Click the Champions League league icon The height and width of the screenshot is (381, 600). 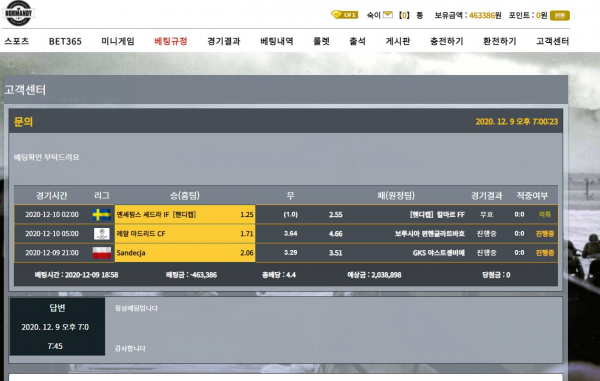pos(102,234)
